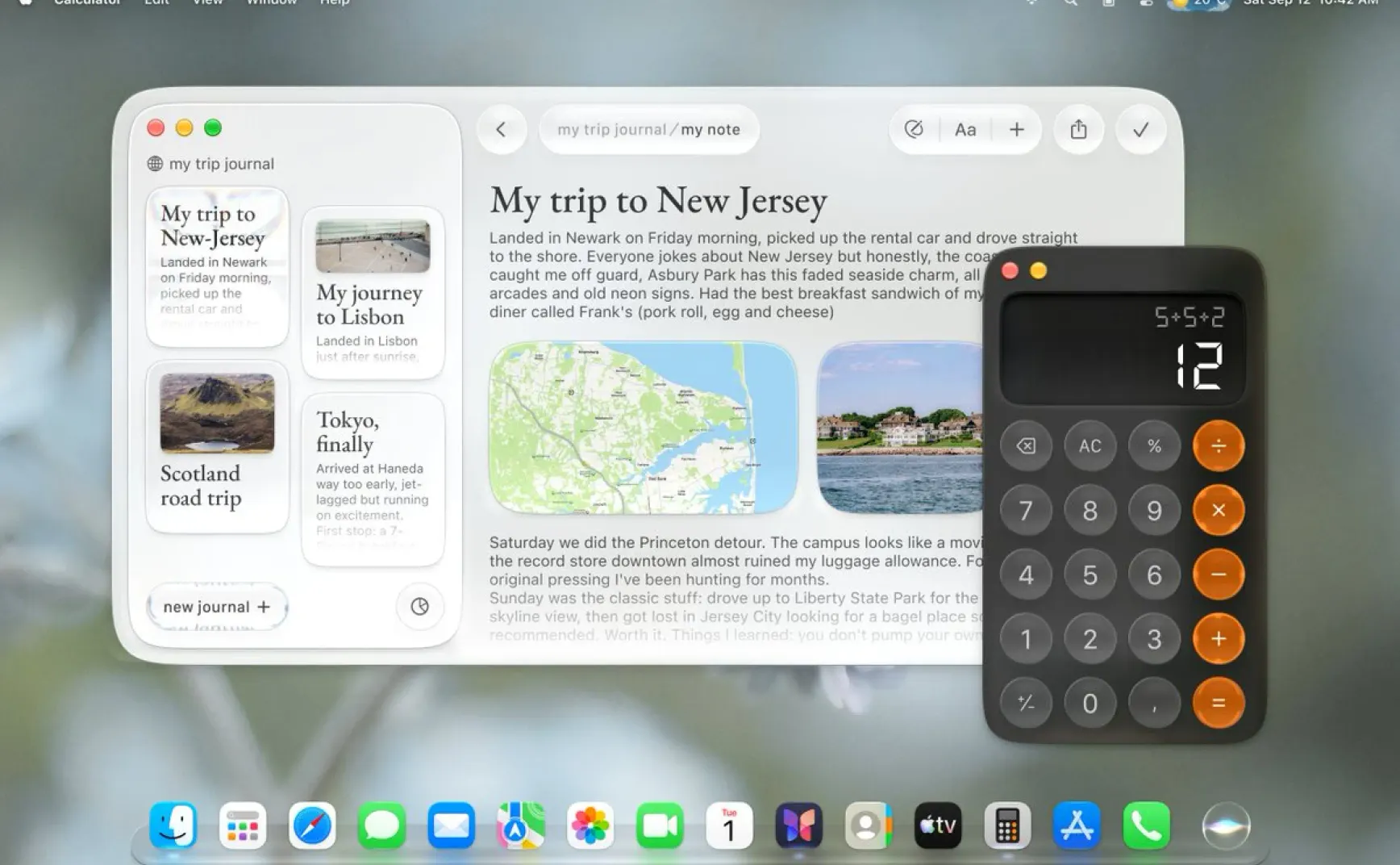
Task: Open the round clock button in the sidebar
Action: pyautogui.click(x=419, y=607)
